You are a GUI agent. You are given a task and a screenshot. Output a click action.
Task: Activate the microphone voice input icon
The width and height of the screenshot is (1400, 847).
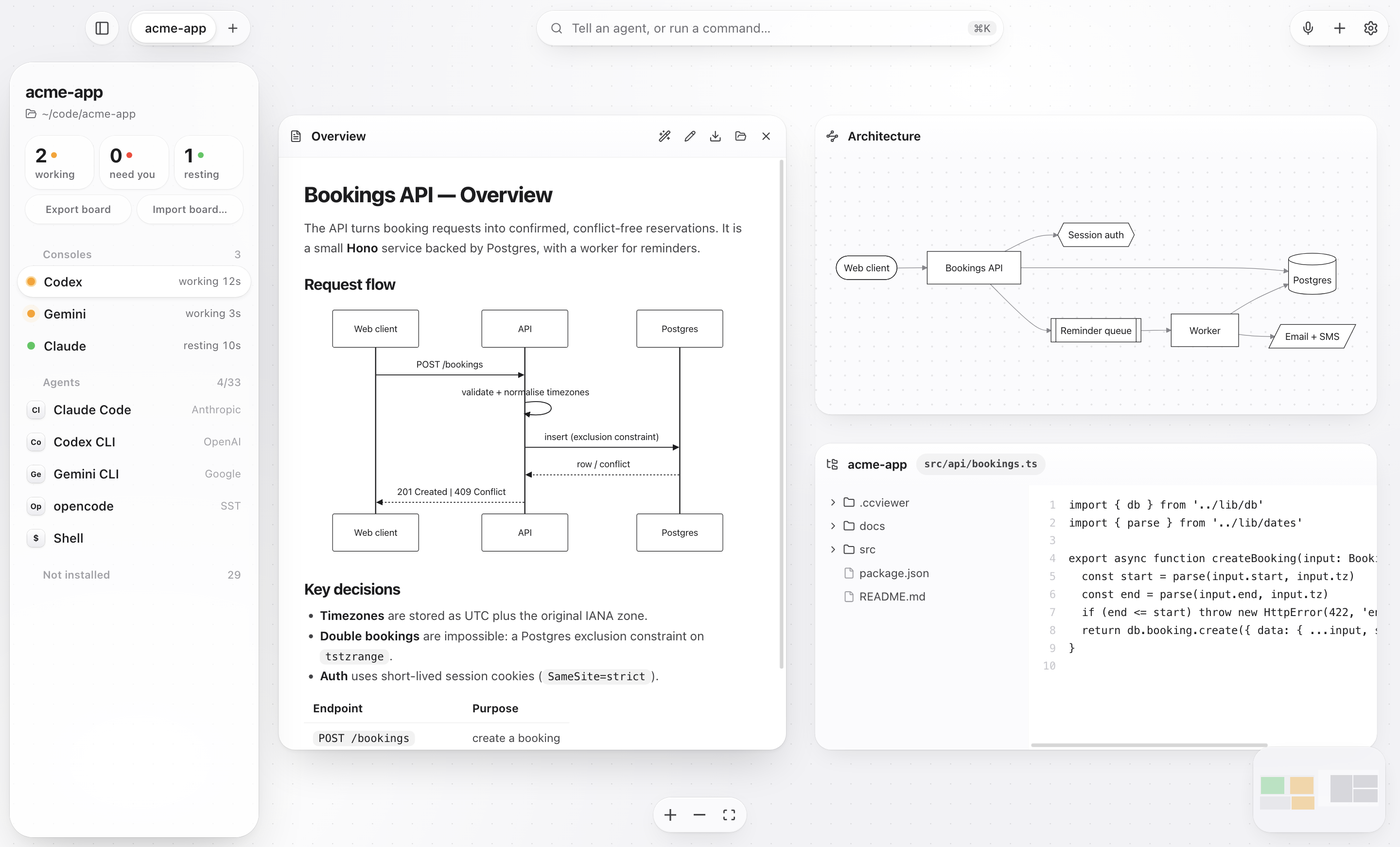1308,28
